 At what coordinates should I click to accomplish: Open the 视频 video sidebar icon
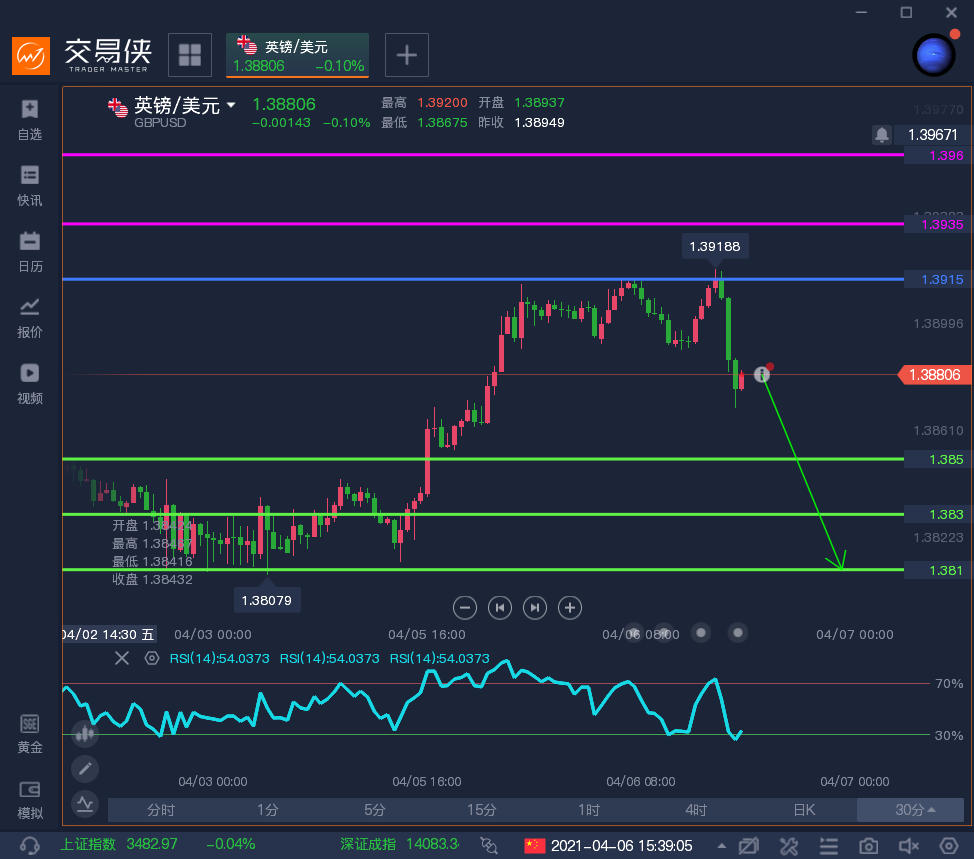tap(29, 384)
